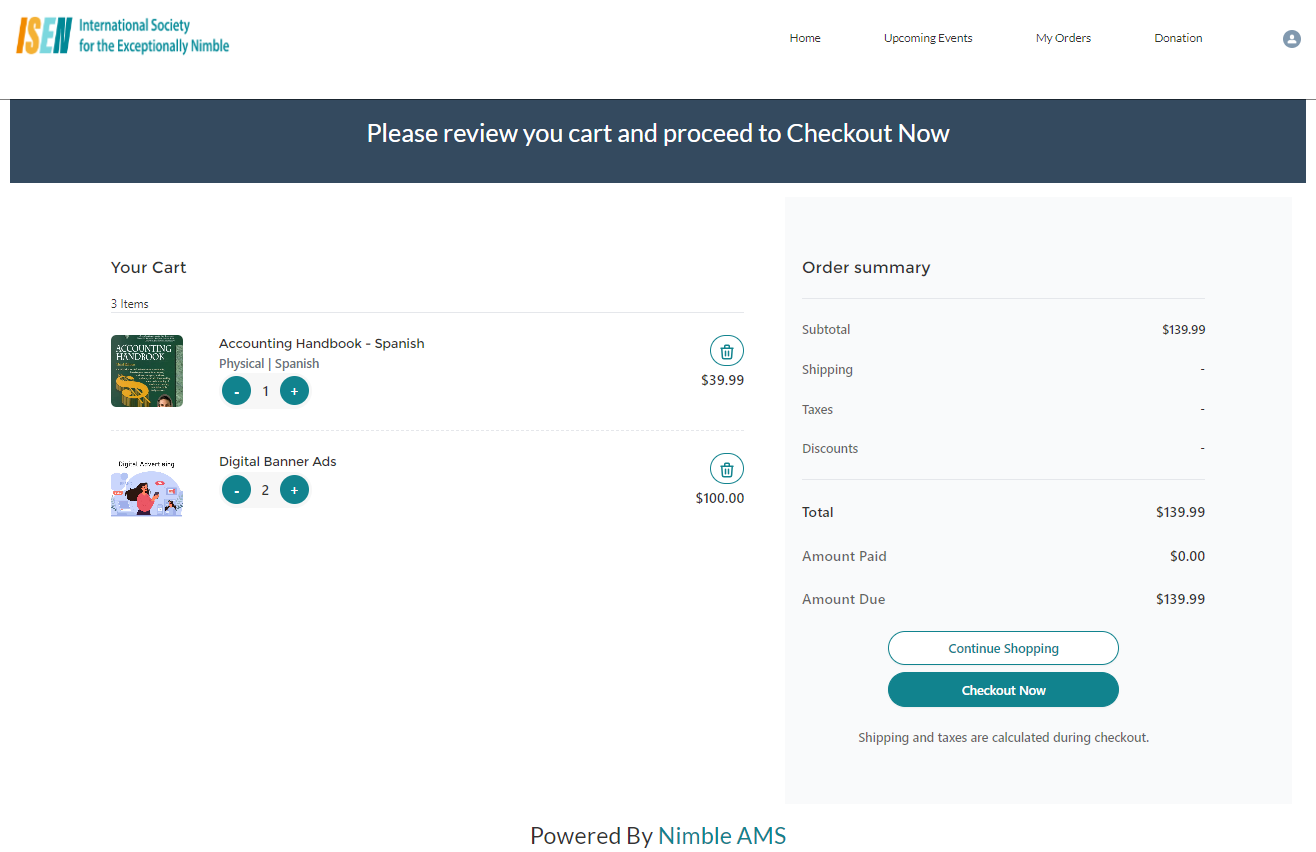Image resolution: width=1316 pixels, height=852 pixels.
Task: Increase Accounting Handbook quantity
Action: (x=294, y=391)
